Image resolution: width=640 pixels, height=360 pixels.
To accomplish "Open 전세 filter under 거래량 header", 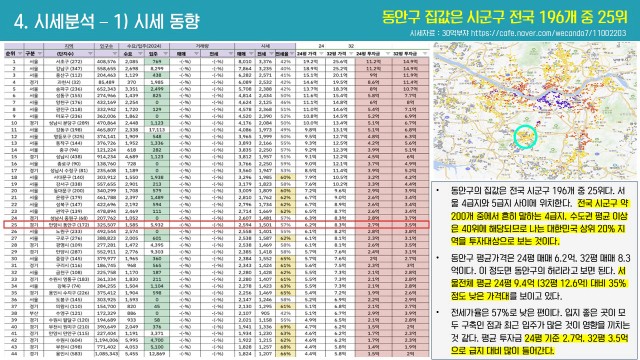I will tap(231, 54).
